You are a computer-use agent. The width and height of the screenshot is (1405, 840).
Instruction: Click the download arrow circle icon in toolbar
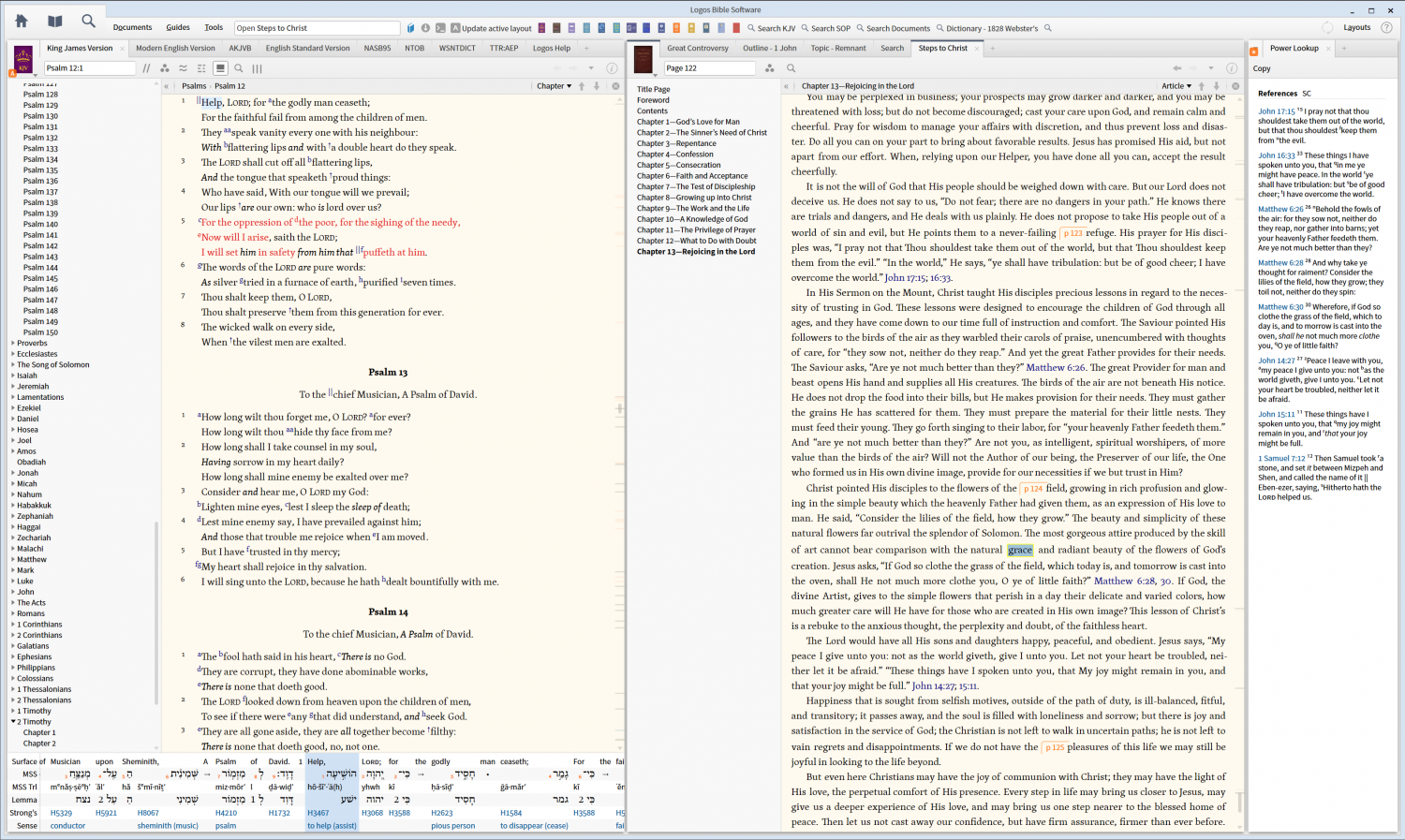[x=425, y=28]
